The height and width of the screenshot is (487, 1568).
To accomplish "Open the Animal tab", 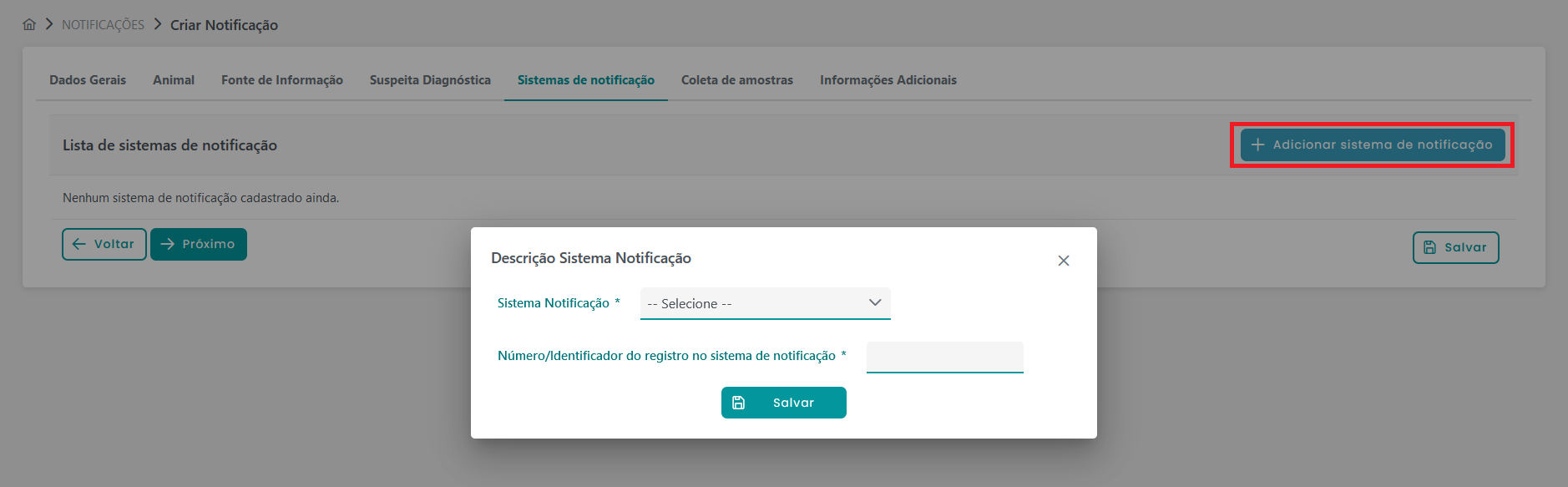I will point(174,80).
